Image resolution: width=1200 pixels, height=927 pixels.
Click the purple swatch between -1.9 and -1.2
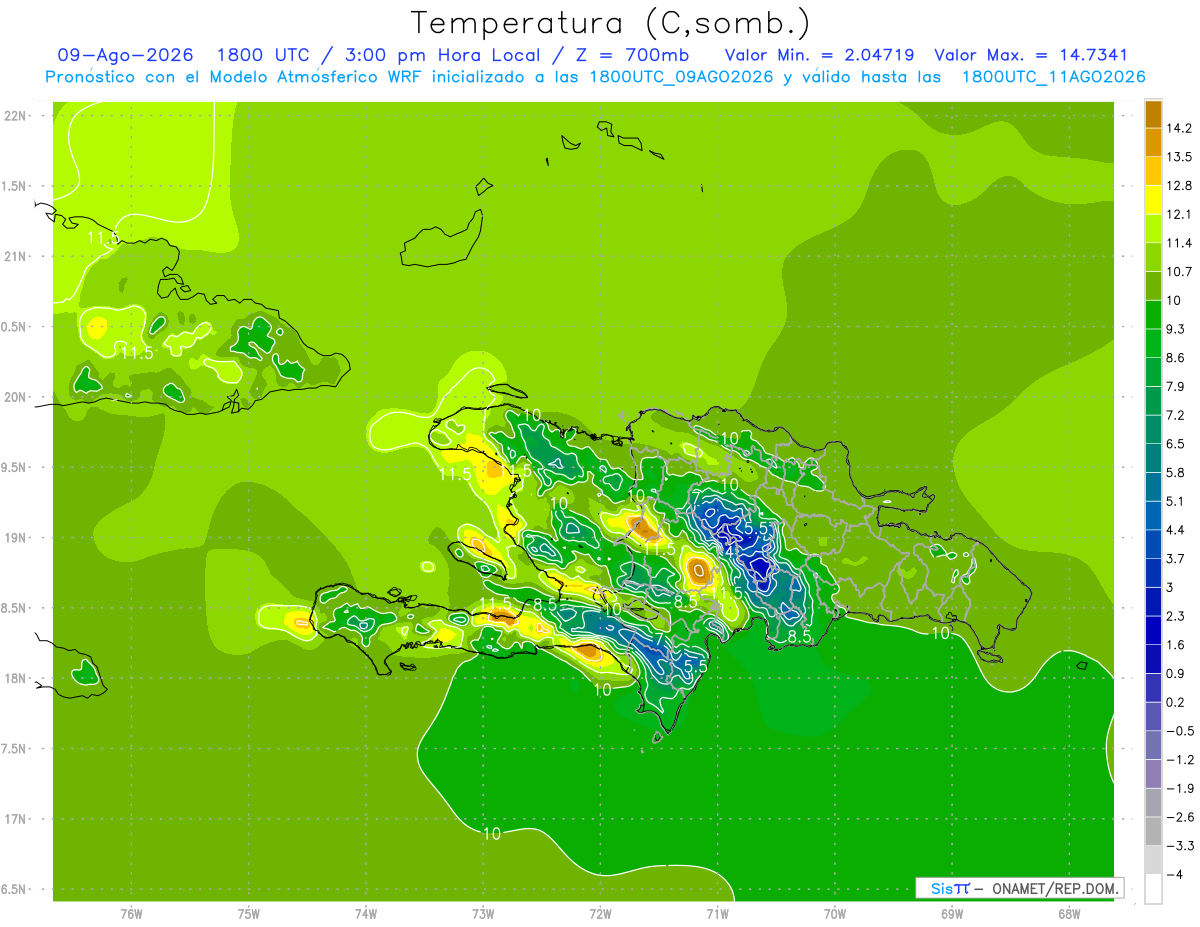1153,774
